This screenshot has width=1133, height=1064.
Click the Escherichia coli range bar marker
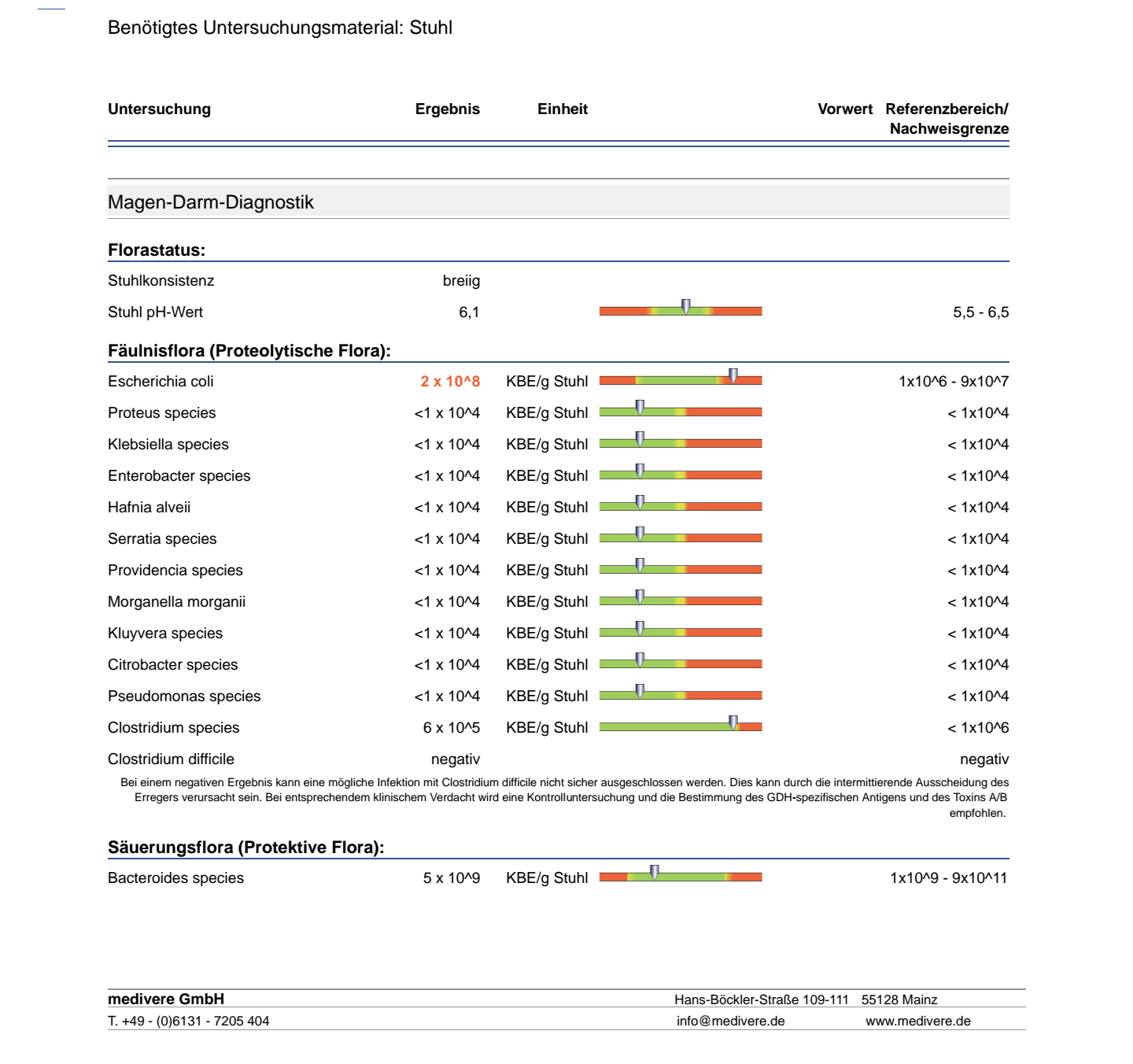tap(733, 376)
